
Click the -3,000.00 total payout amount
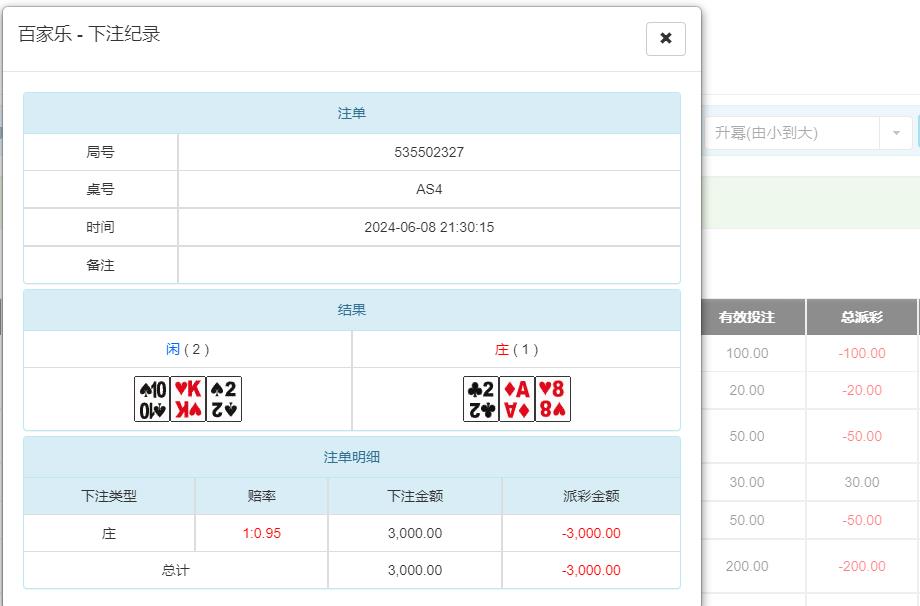pos(592,571)
